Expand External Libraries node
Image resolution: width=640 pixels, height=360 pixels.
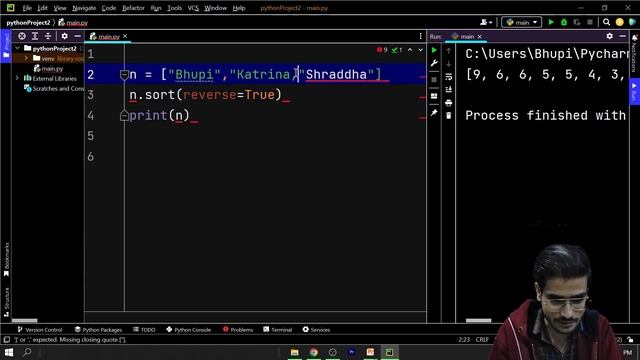click(x=18, y=78)
